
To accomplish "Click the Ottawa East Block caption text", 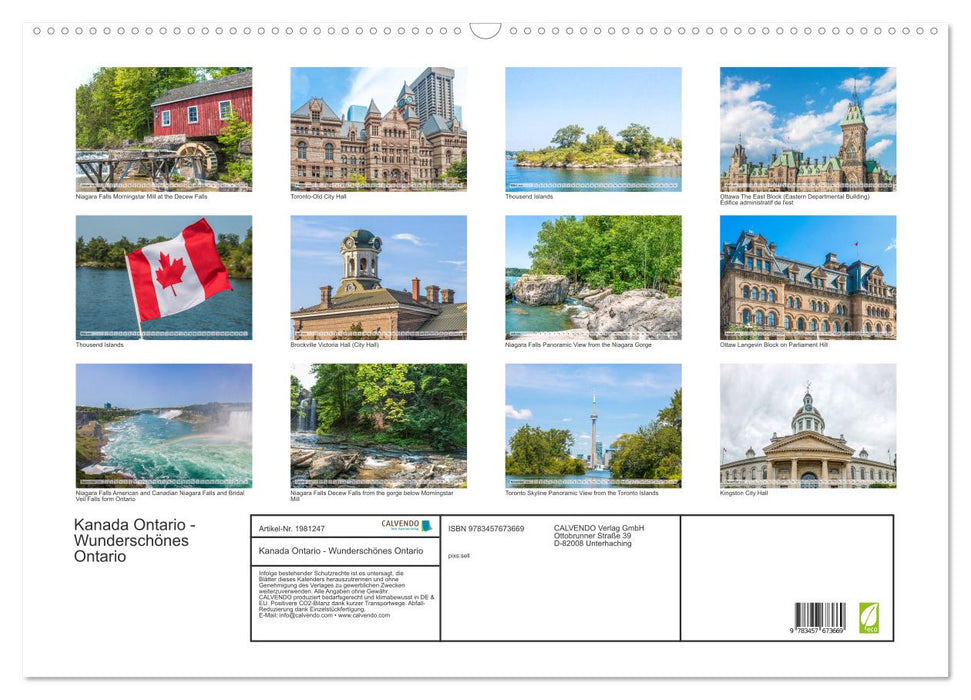I will [795, 199].
